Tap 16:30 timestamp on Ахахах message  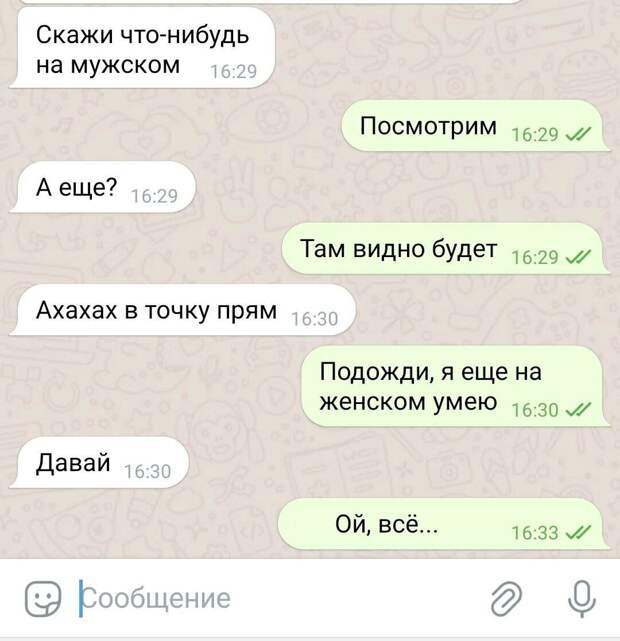click(314, 319)
